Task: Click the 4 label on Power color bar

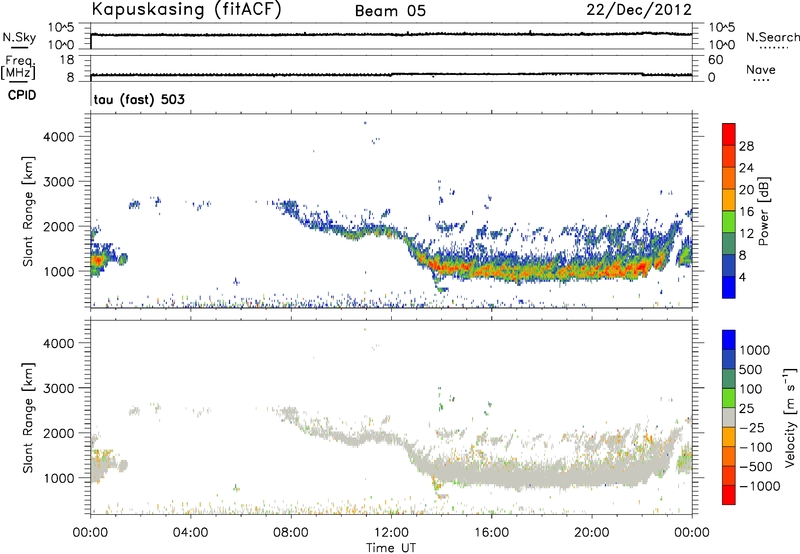Action: [x=742, y=277]
